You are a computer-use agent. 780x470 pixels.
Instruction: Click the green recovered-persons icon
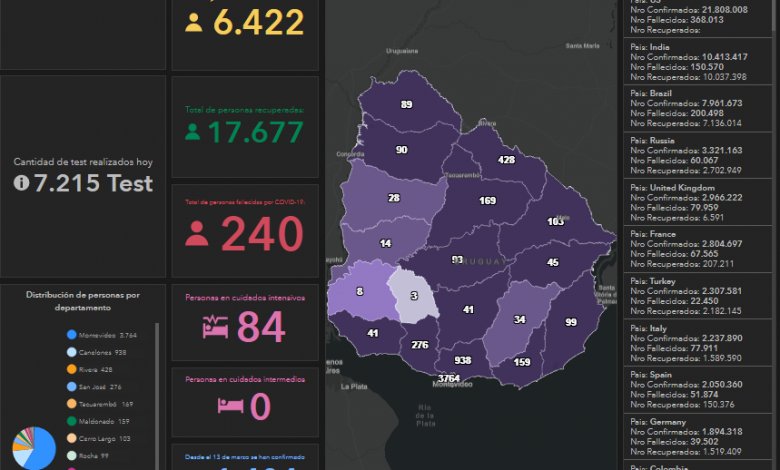coord(193,132)
